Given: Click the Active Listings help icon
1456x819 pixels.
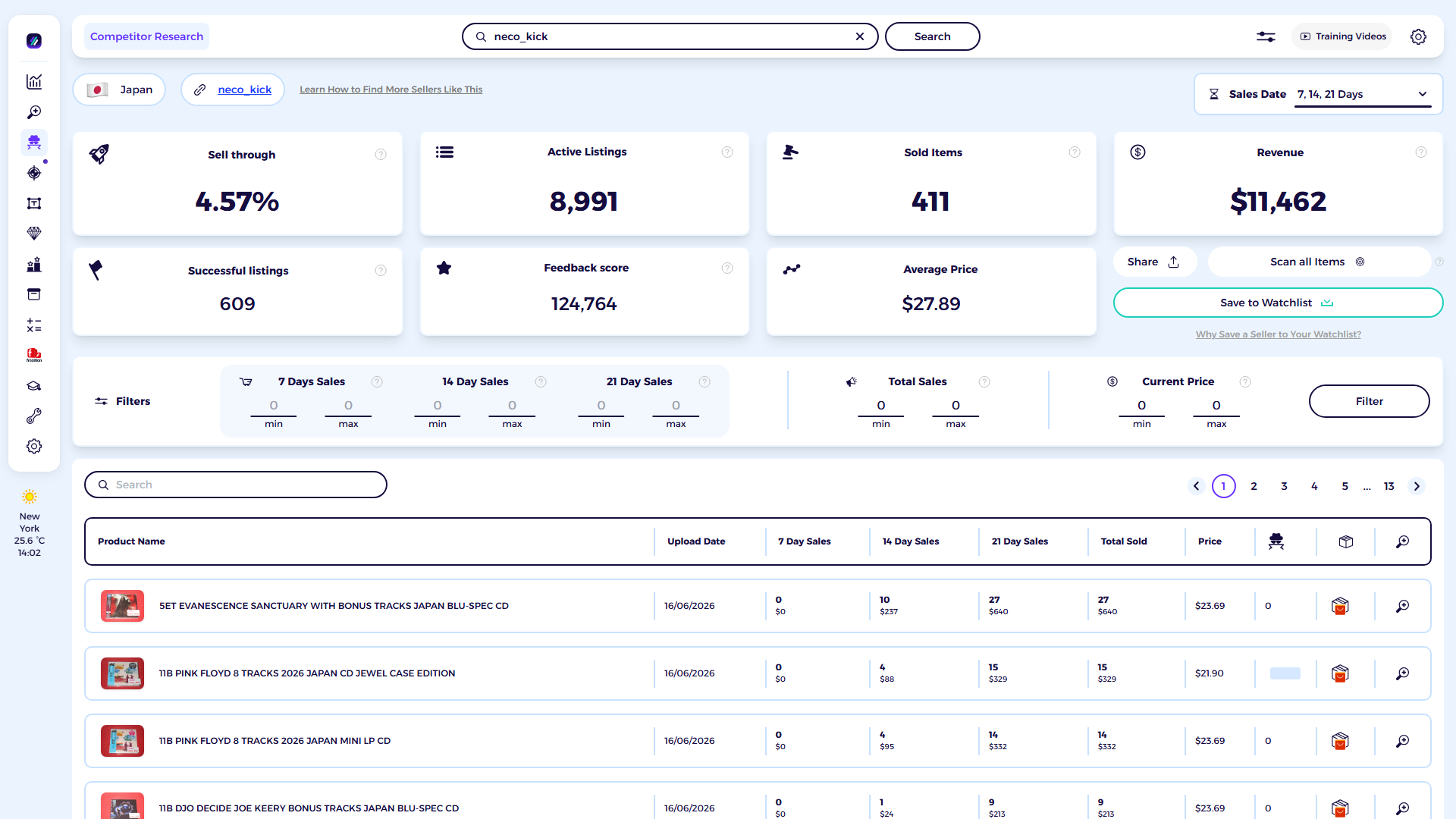Looking at the screenshot, I should [x=727, y=152].
